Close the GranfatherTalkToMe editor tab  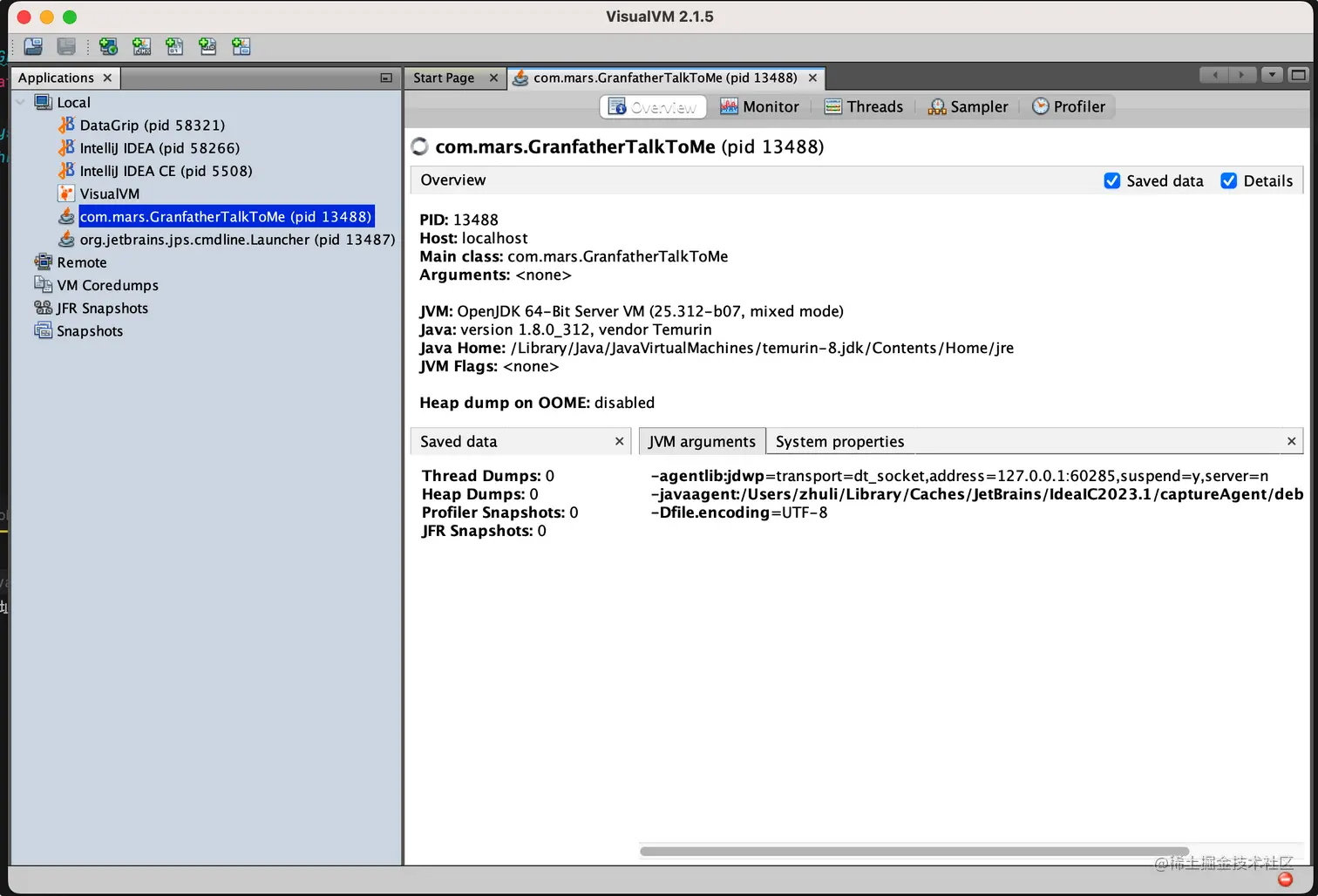tap(812, 78)
